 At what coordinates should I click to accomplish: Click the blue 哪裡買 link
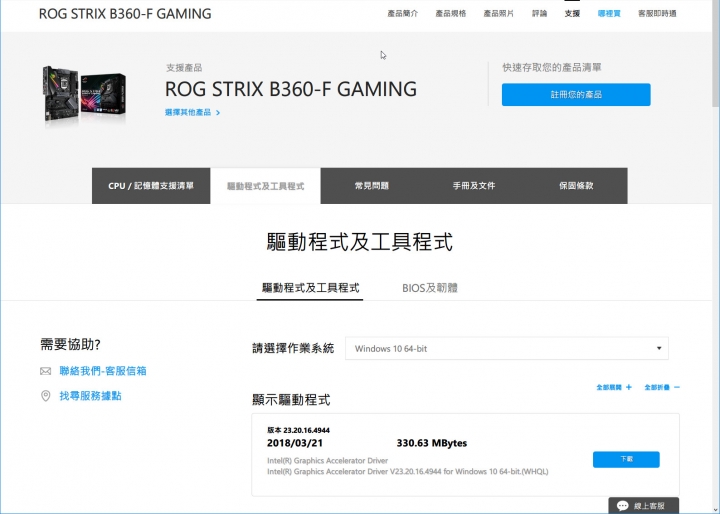(x=609, y=13)
